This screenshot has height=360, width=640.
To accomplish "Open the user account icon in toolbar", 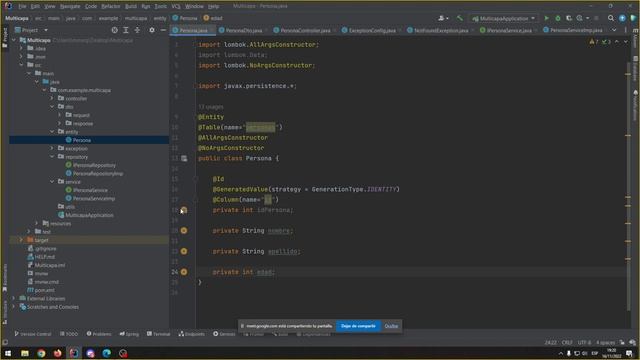I will (x=443, y=18).
